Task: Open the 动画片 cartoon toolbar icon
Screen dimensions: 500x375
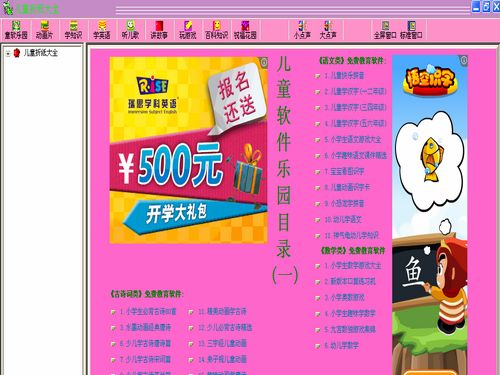Action: click(44, 30)
